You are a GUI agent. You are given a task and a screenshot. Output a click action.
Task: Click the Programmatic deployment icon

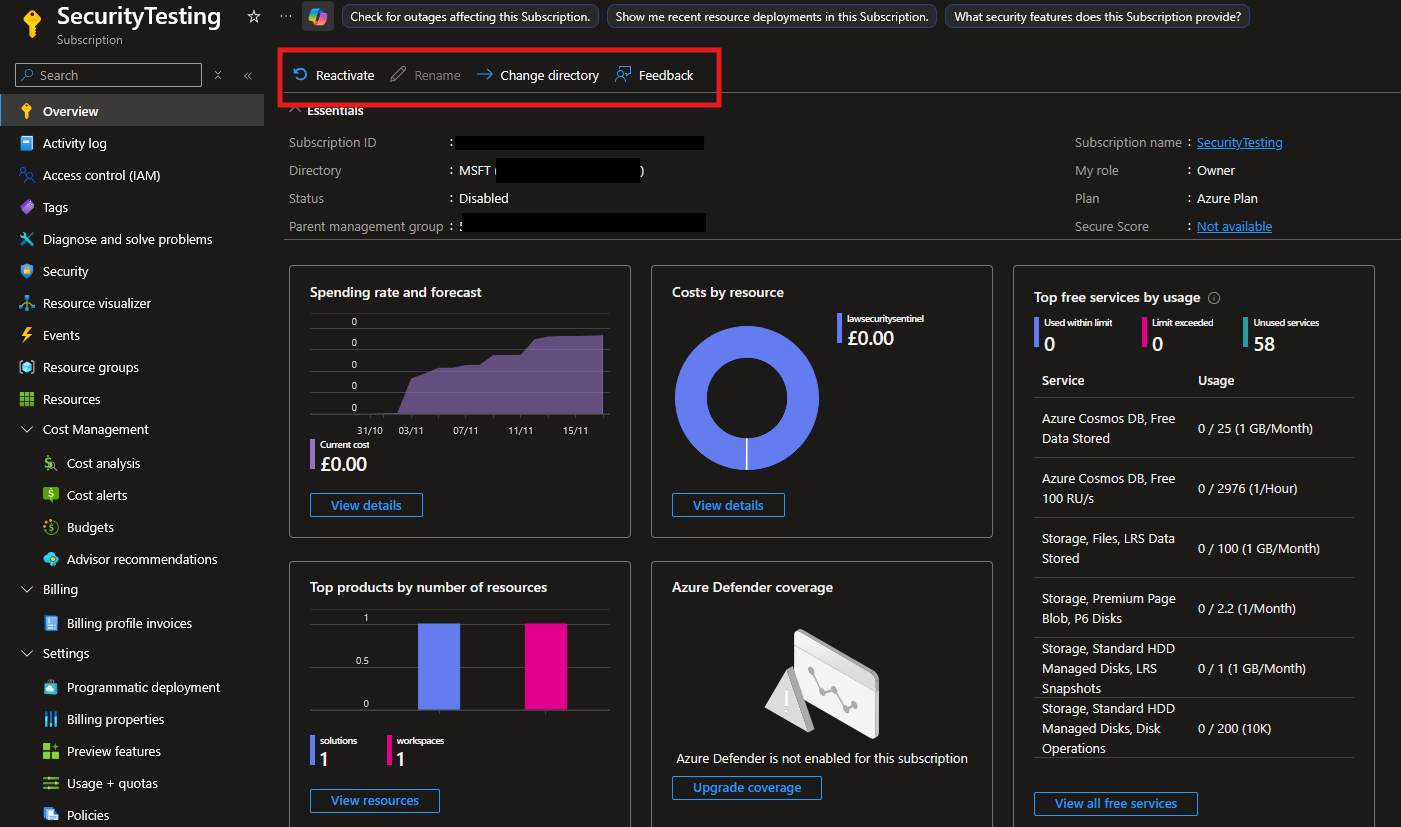(x=51, y=687)
